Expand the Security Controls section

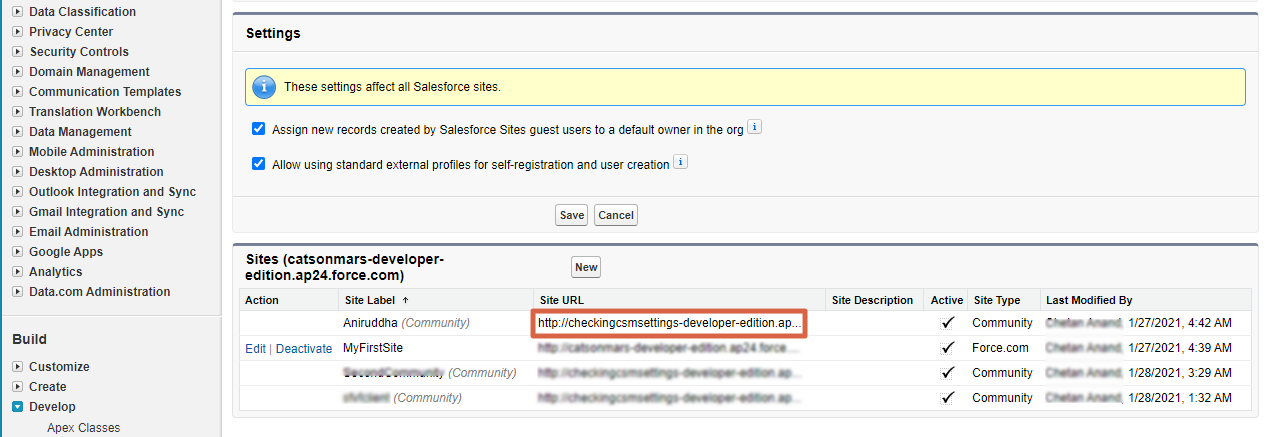pos(18,52)
